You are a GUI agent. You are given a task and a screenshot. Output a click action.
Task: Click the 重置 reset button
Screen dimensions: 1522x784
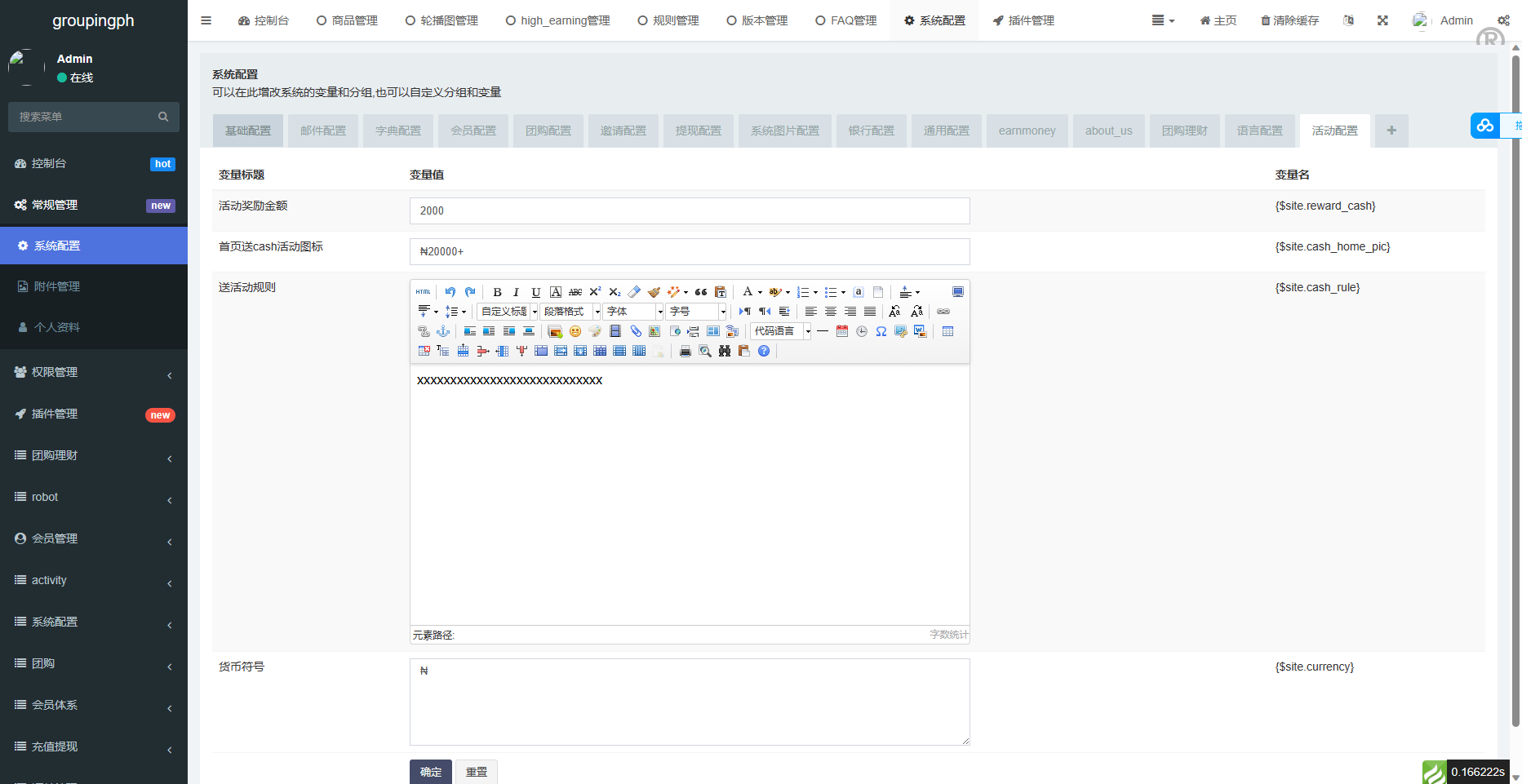pos(476,772)
